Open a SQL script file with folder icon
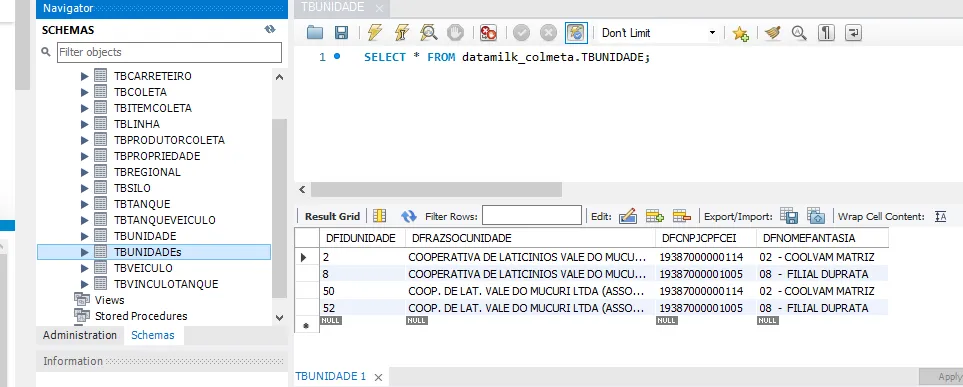This screenshot has width=963, height=387. [x=315, y=33]
